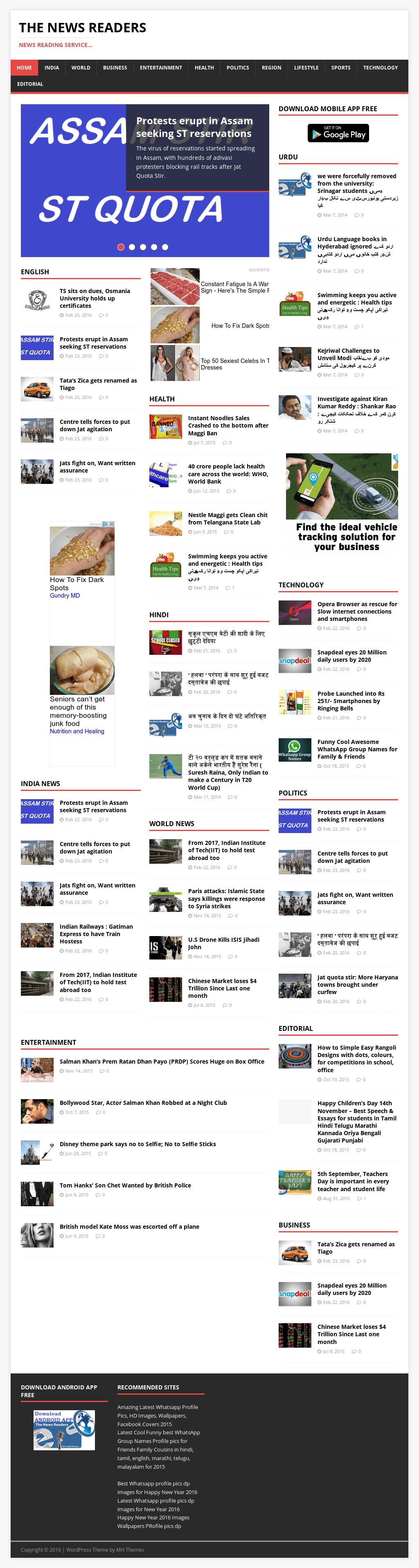Select the third slider pagination dot
This screenshot has width=419, height=1568.
pyautogui.click(x=142, y=247)
